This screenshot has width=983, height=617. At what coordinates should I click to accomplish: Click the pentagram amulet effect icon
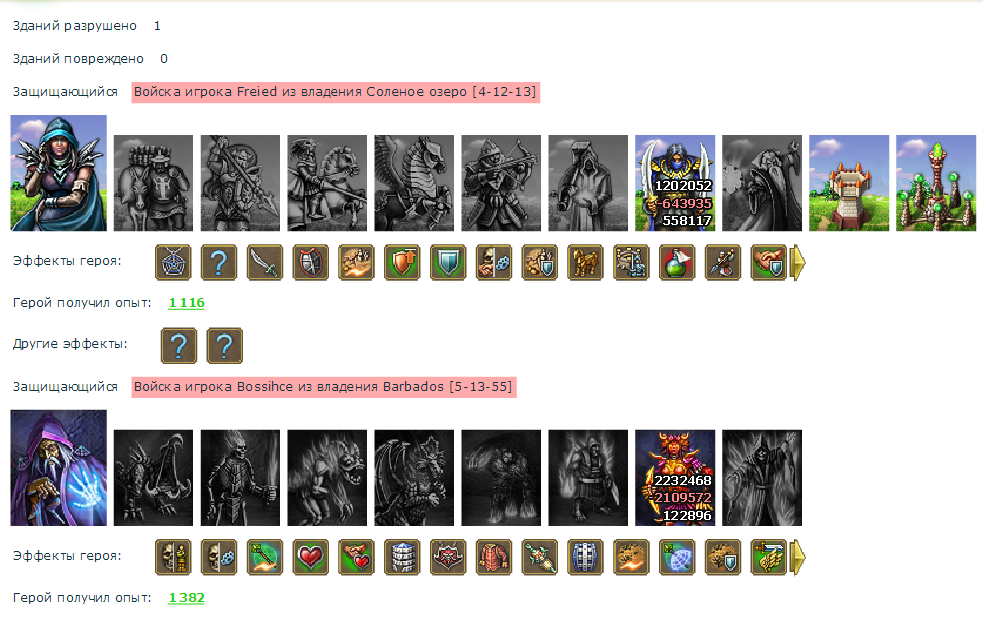173,262
